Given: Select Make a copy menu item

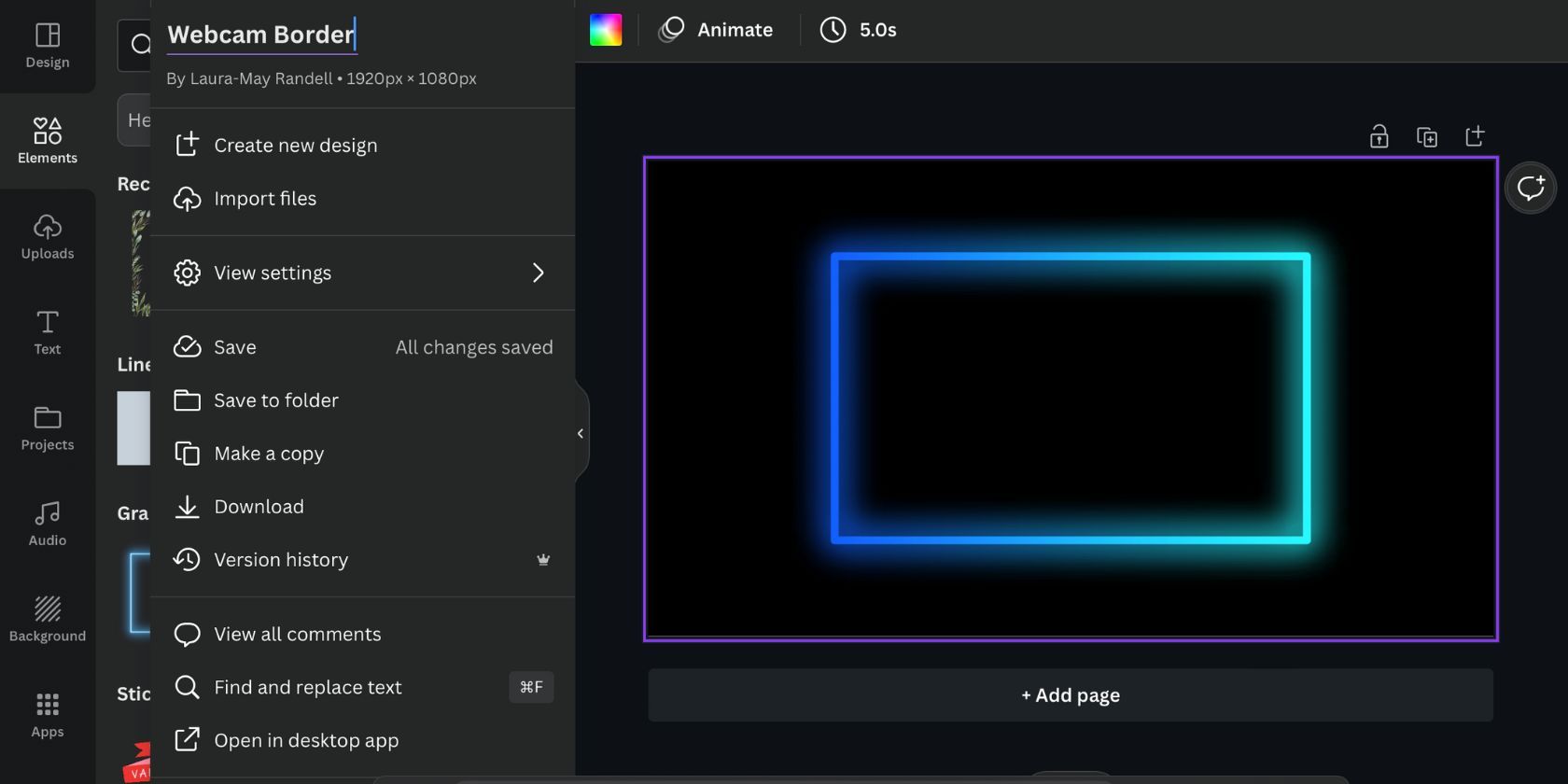Looking at the screenshot, I should [x=269, y=454].
